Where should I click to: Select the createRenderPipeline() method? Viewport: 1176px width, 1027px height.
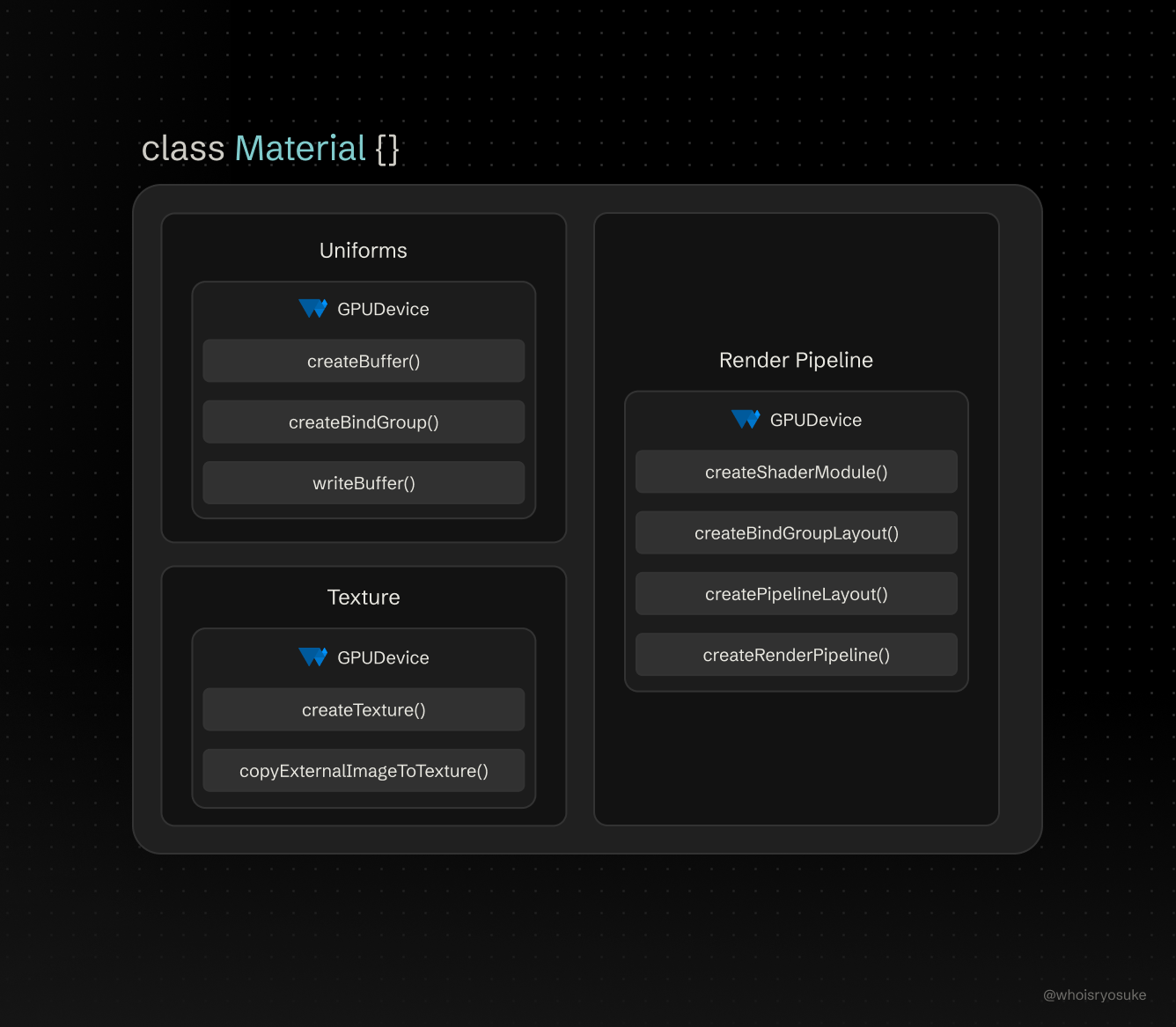click(x=796, y=654)
